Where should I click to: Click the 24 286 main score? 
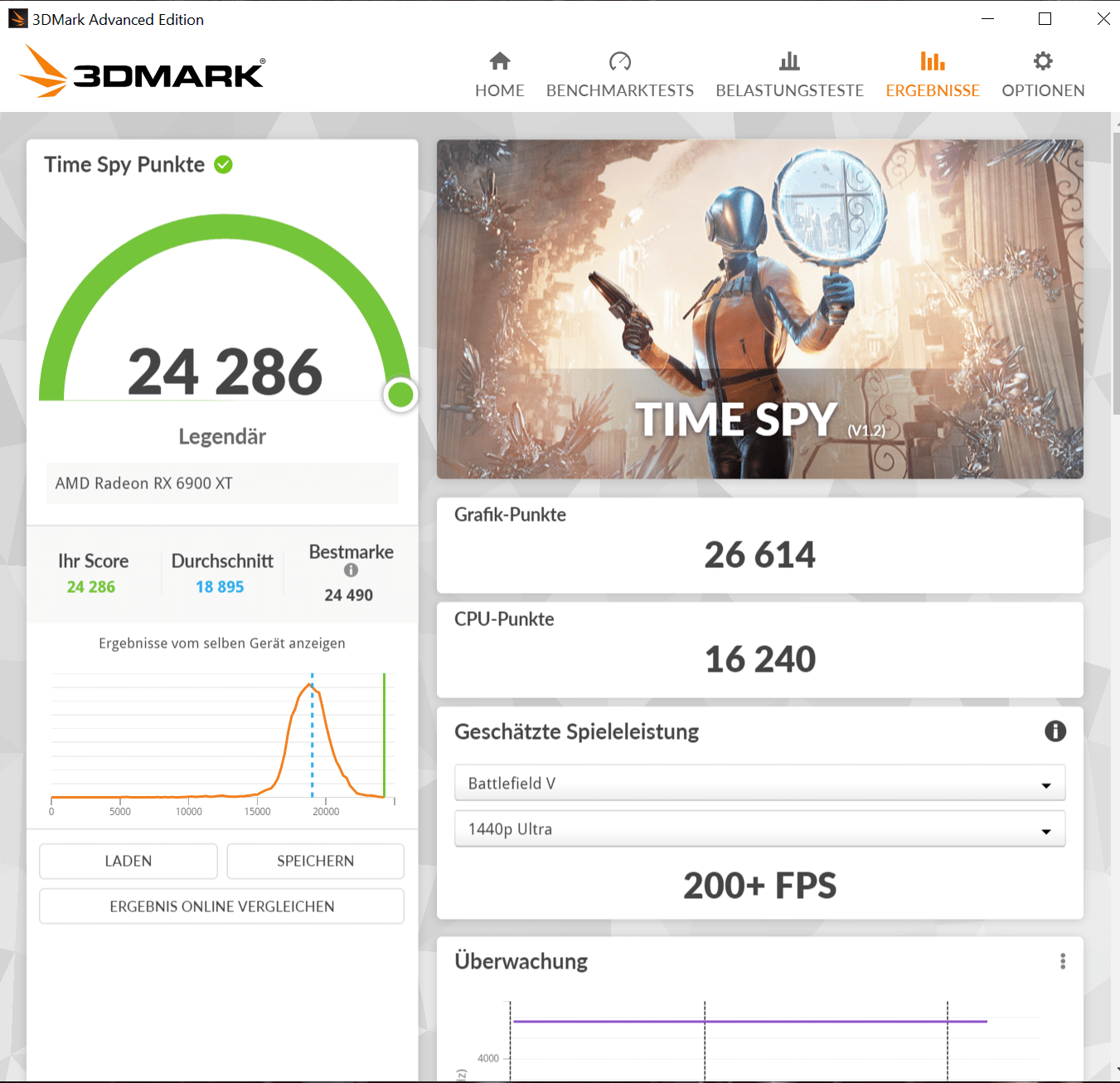[225, 372]
